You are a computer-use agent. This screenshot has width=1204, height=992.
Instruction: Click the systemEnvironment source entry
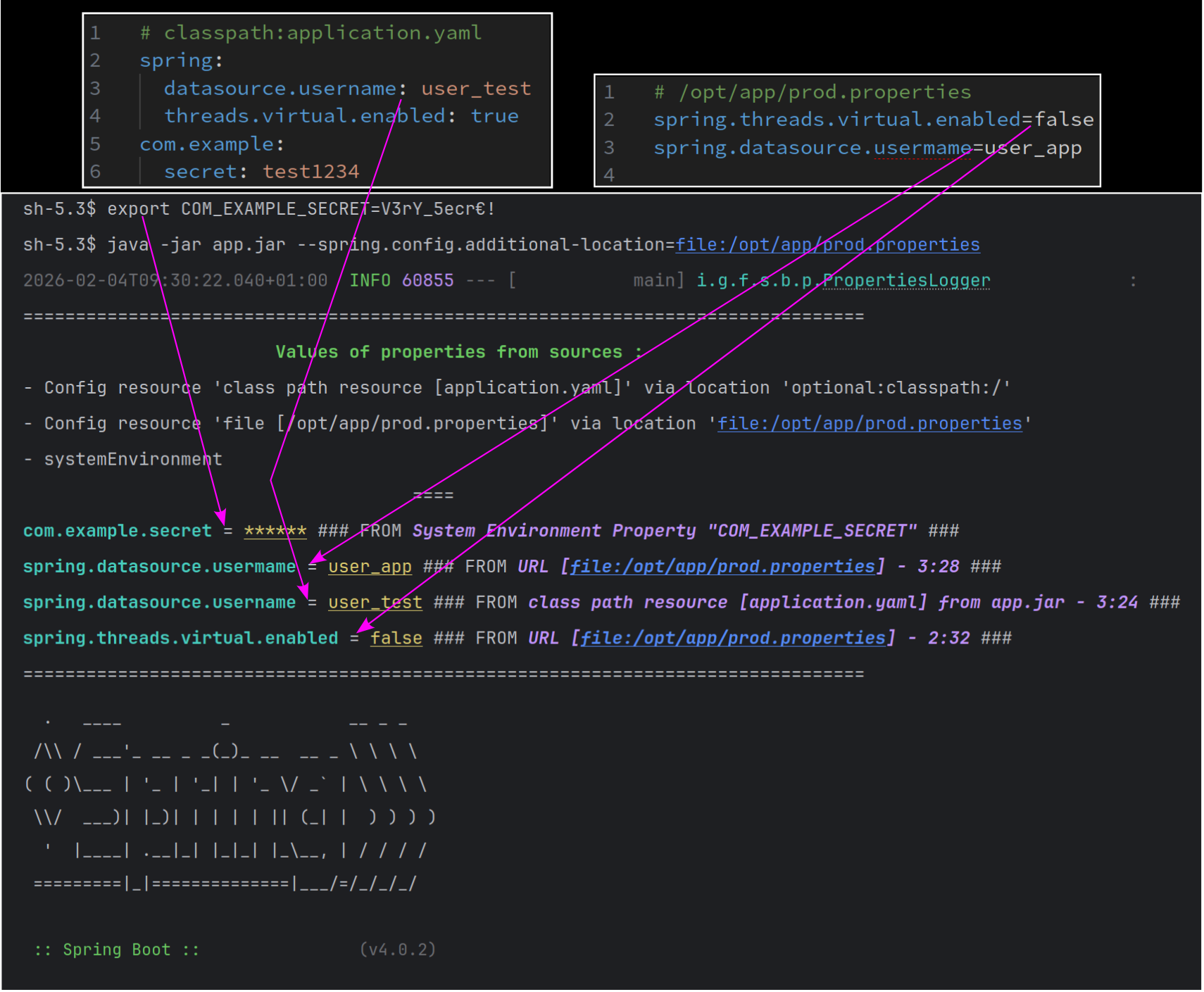[x=133, y=460]
